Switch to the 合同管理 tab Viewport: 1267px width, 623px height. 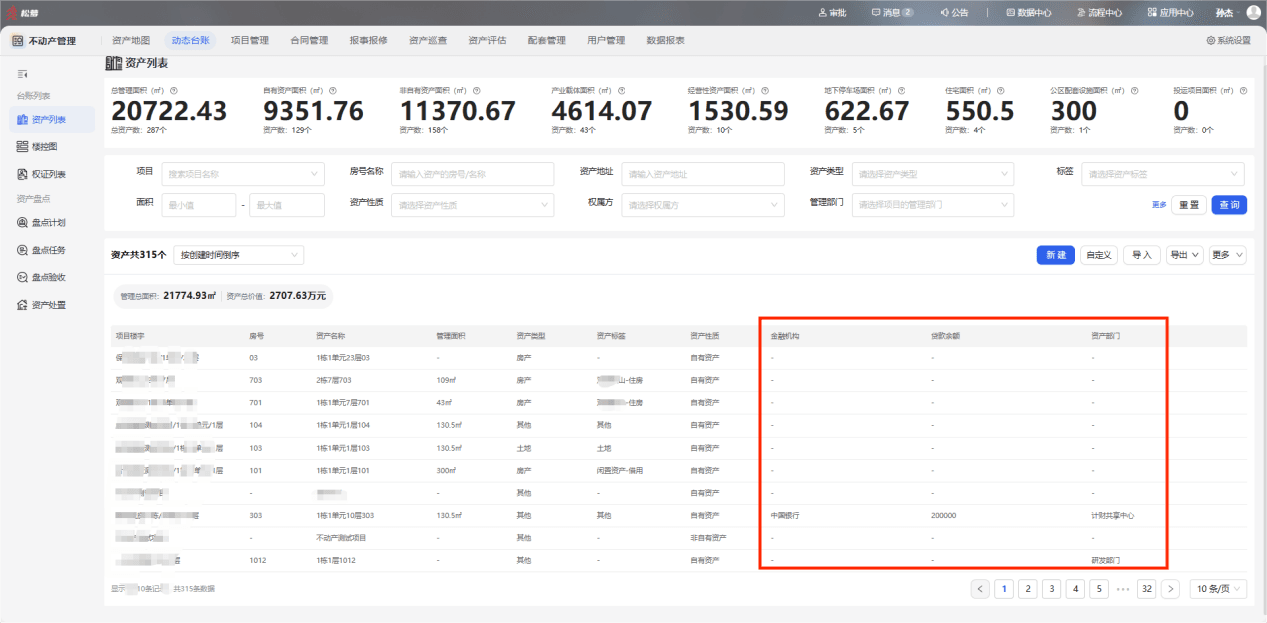pyautogui.click(x=309, y=41)
